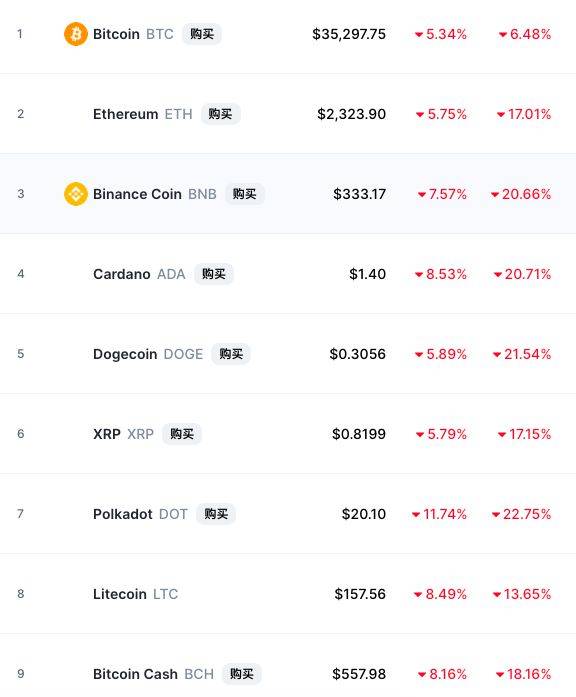This screenshot has width=576, height=697.
Task: Click the orange Bitcoin logo icon
Action: coord(76,34)
